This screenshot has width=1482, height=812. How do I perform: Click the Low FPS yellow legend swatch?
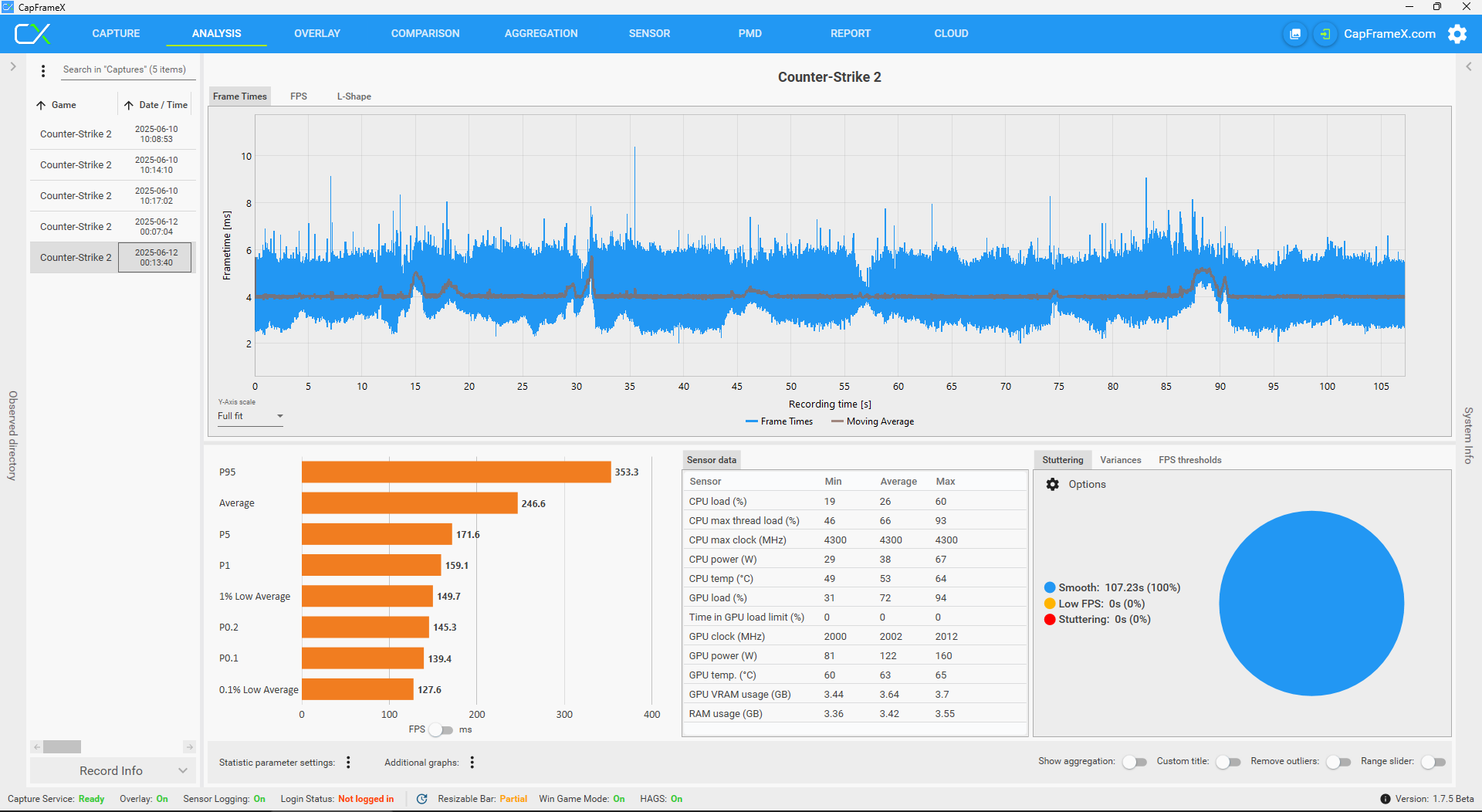click(x=1050, y=604)
